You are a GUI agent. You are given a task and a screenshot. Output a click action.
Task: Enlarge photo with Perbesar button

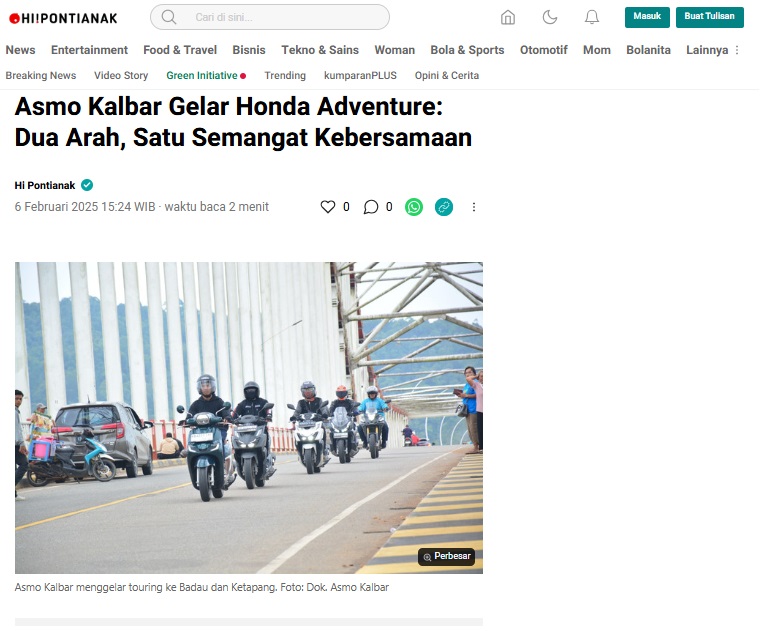coord(447,556)
